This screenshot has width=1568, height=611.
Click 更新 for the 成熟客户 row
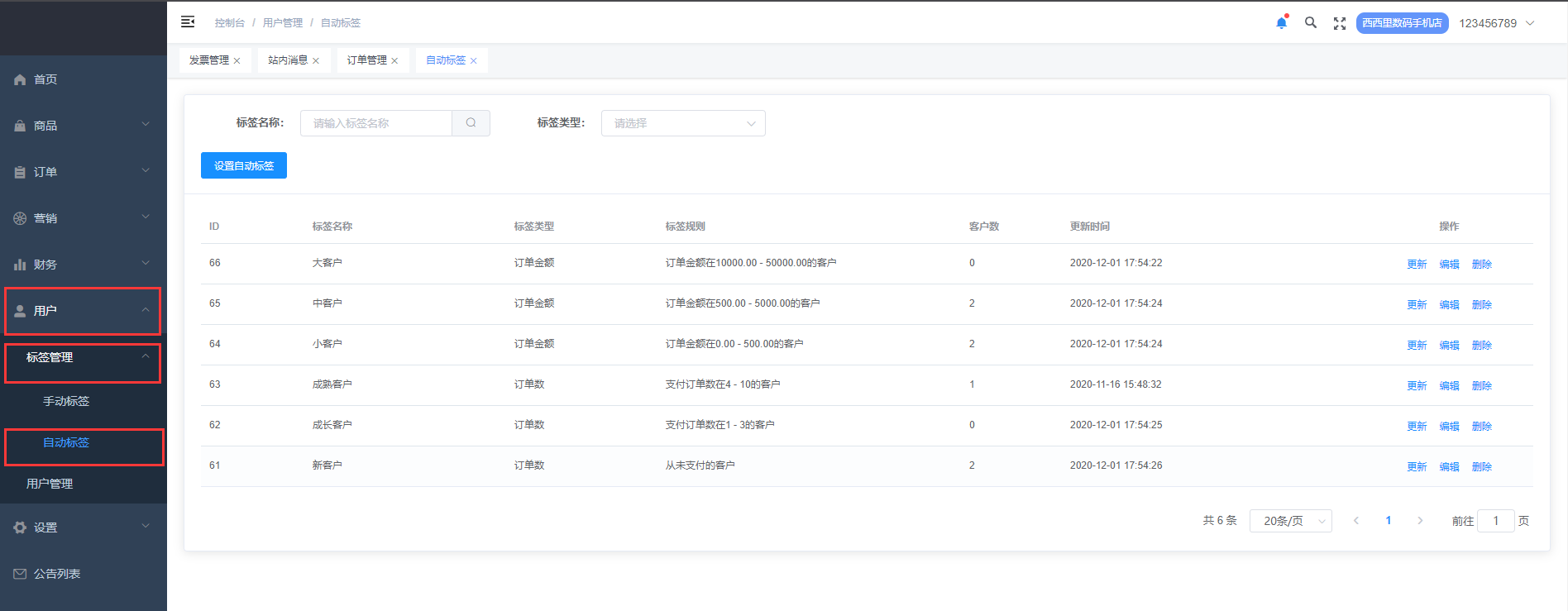click(x=1417, y=386)
